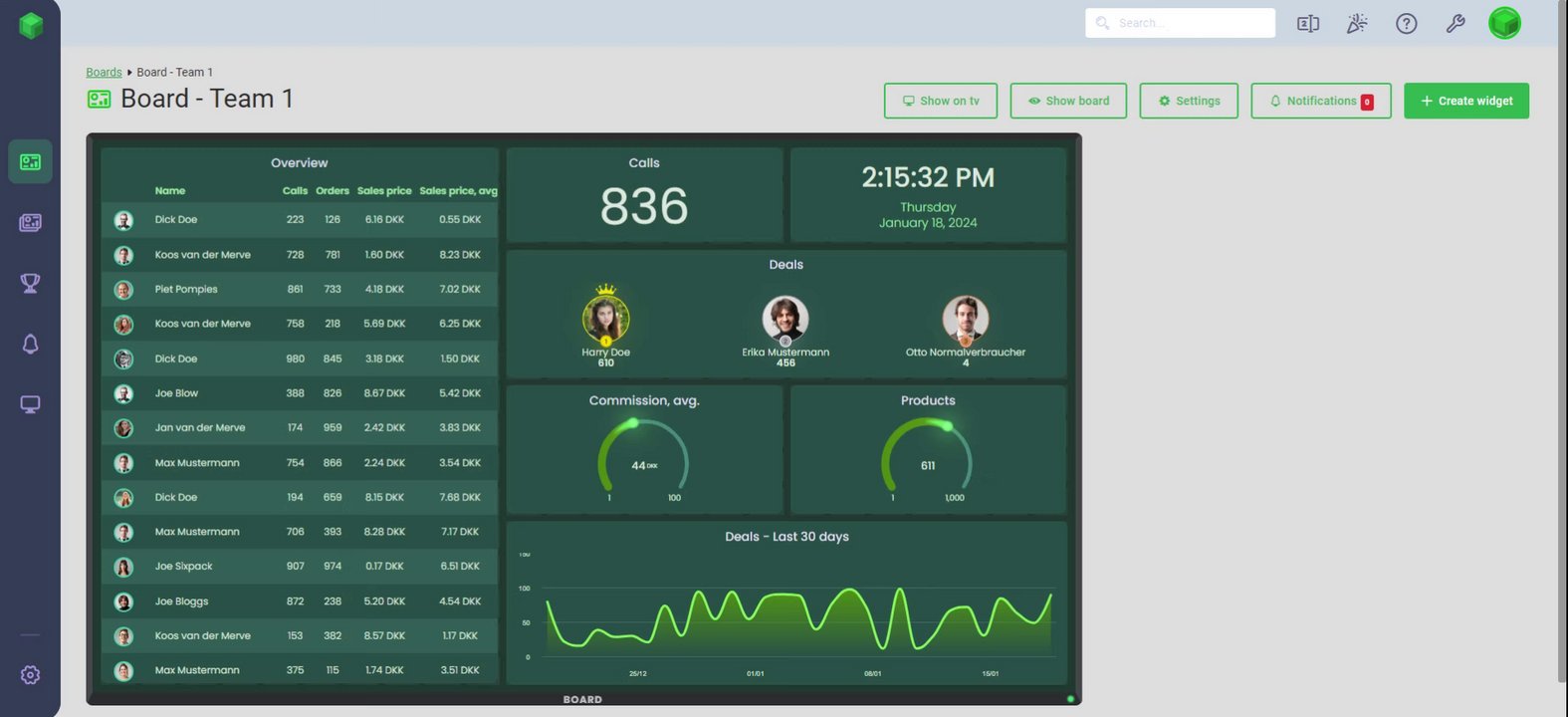1568x717 pixels.
Task: Click the Show board button
Action: [x=1068, y=101]
